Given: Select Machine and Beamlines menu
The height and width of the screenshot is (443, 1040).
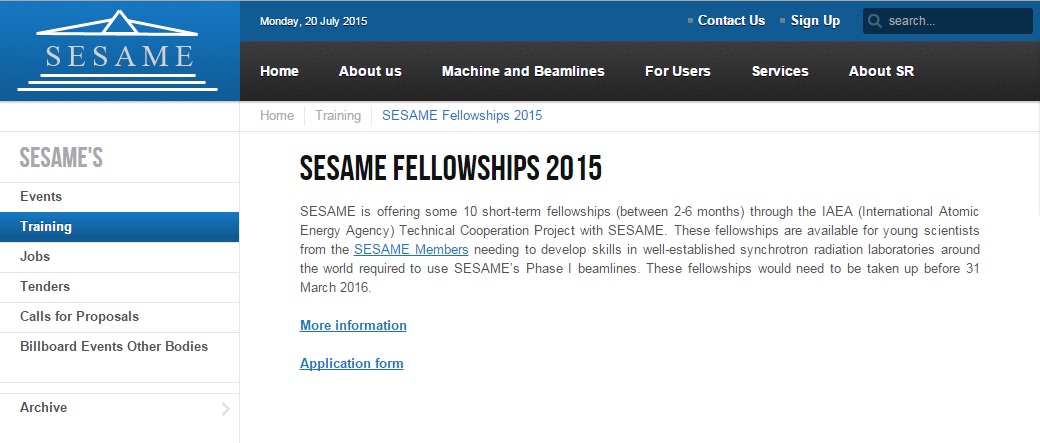Looking at the screenshot, I should (x=523, y=71).
